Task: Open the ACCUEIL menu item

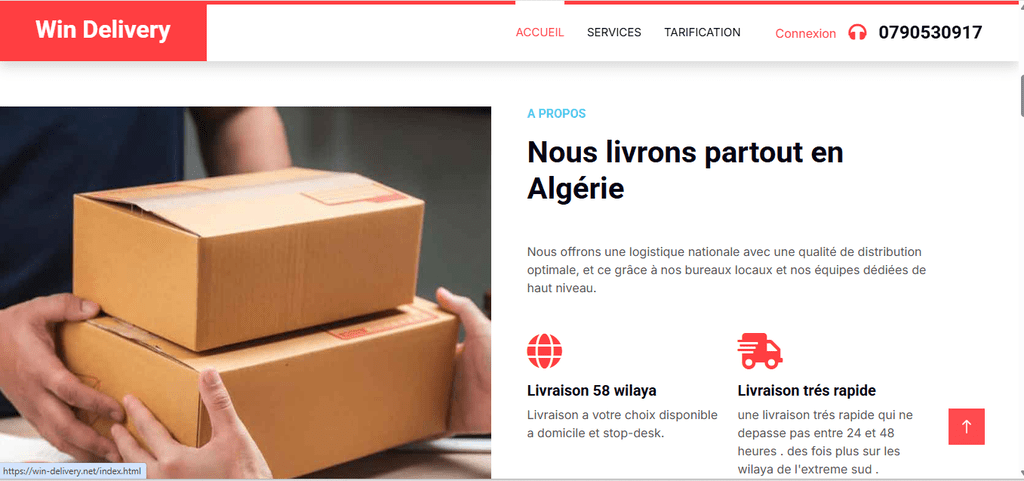Action: tap(539, 32)
